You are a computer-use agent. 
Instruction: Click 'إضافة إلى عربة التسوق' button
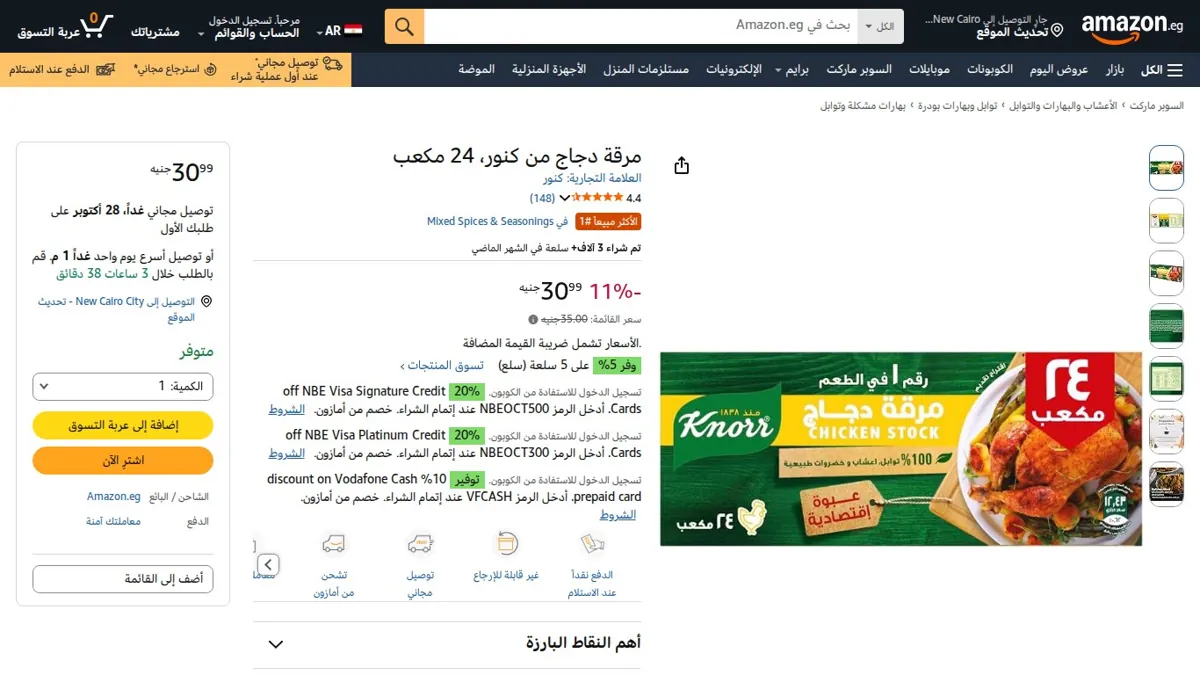pyautogui.click(x=123, y=425)
